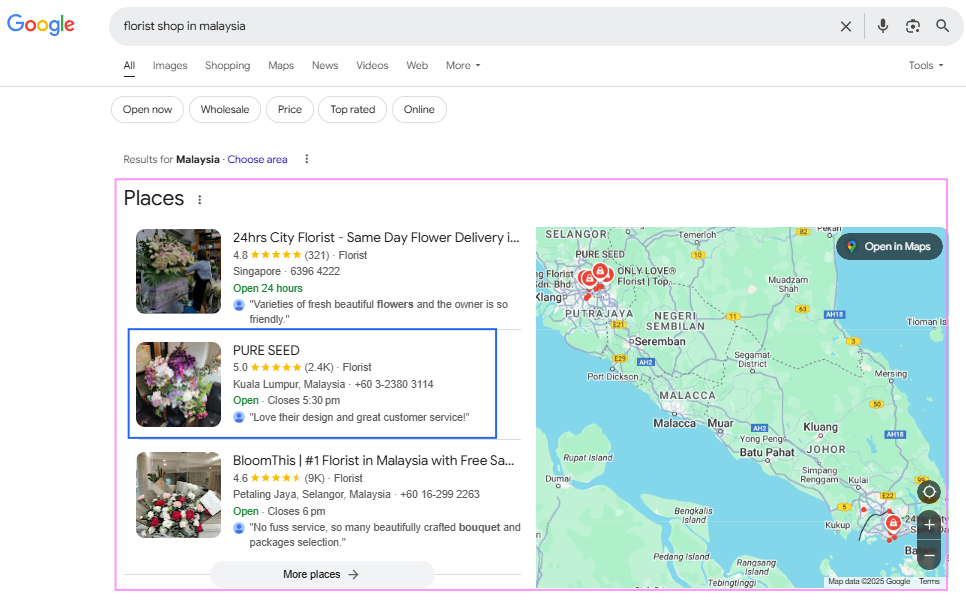The height and width of the screenshot is (604, 966).
Task: Go to the Google logo homepage
Action: pyautogui.click(x=41, y=25)
